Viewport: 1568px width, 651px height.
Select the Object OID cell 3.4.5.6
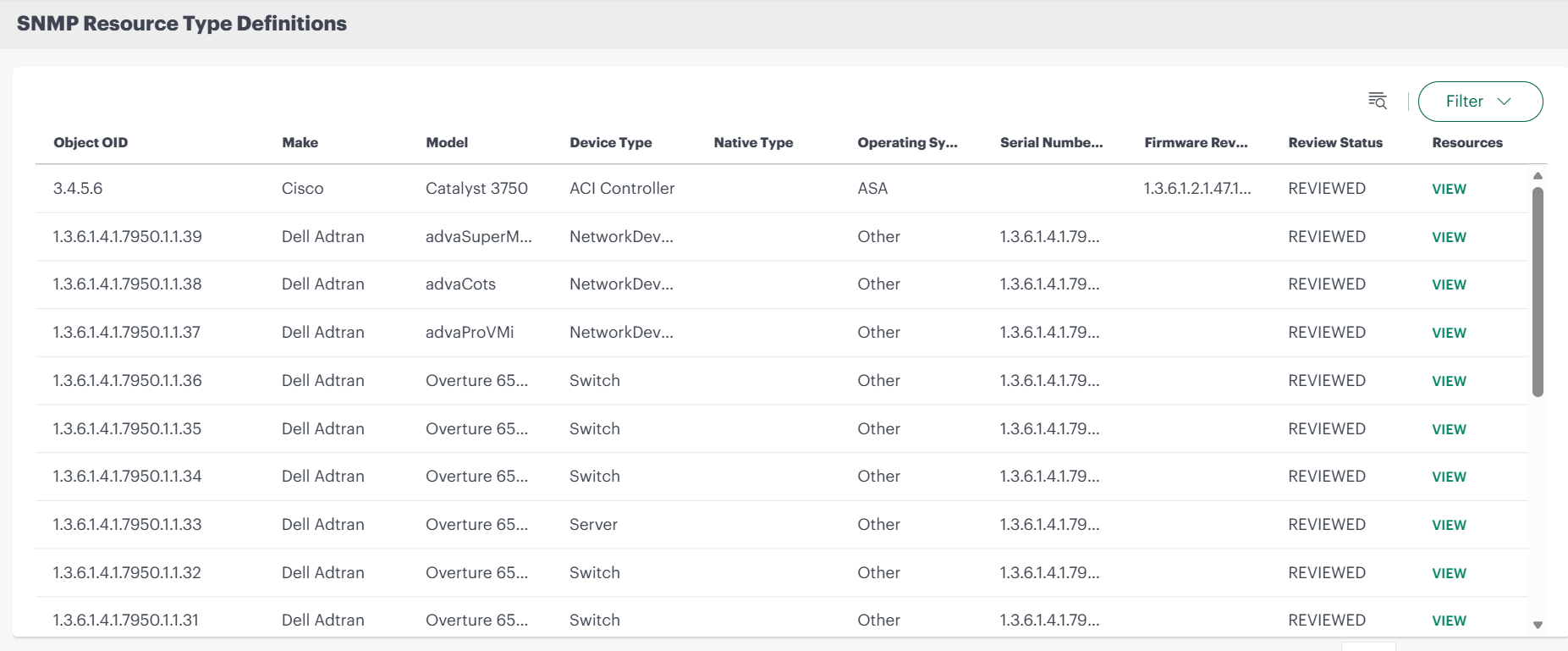point(78,188)
